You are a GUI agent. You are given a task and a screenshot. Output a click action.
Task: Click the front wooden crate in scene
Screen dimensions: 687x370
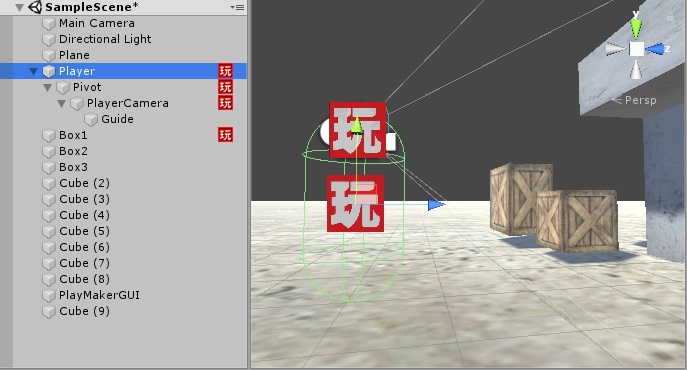[x=577, y=221]
